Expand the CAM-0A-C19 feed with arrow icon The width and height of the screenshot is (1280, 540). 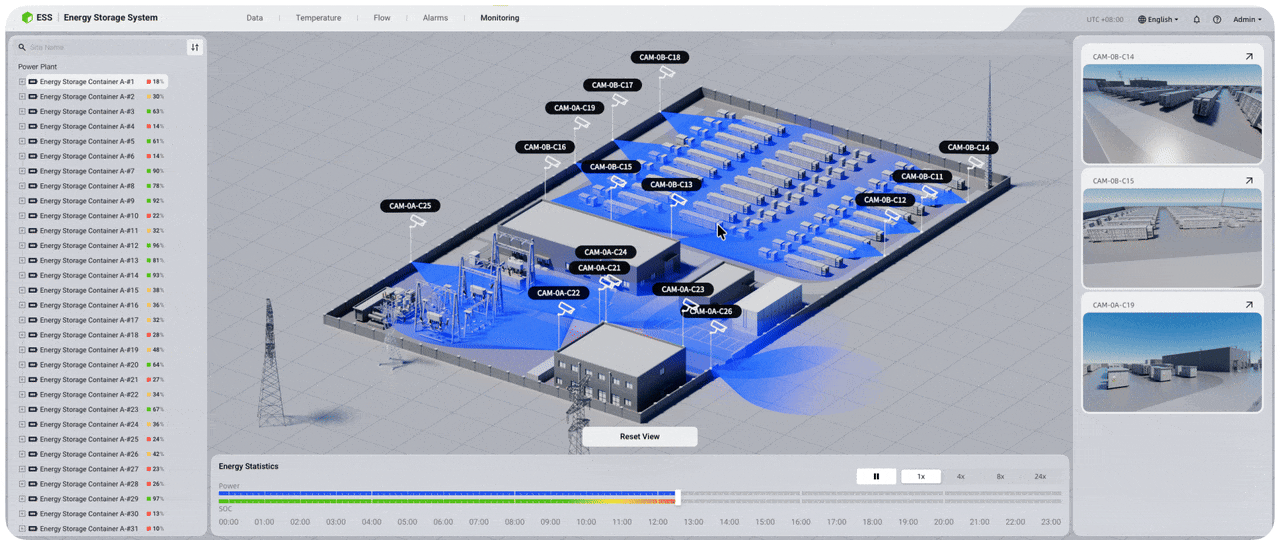(1249, 305)
